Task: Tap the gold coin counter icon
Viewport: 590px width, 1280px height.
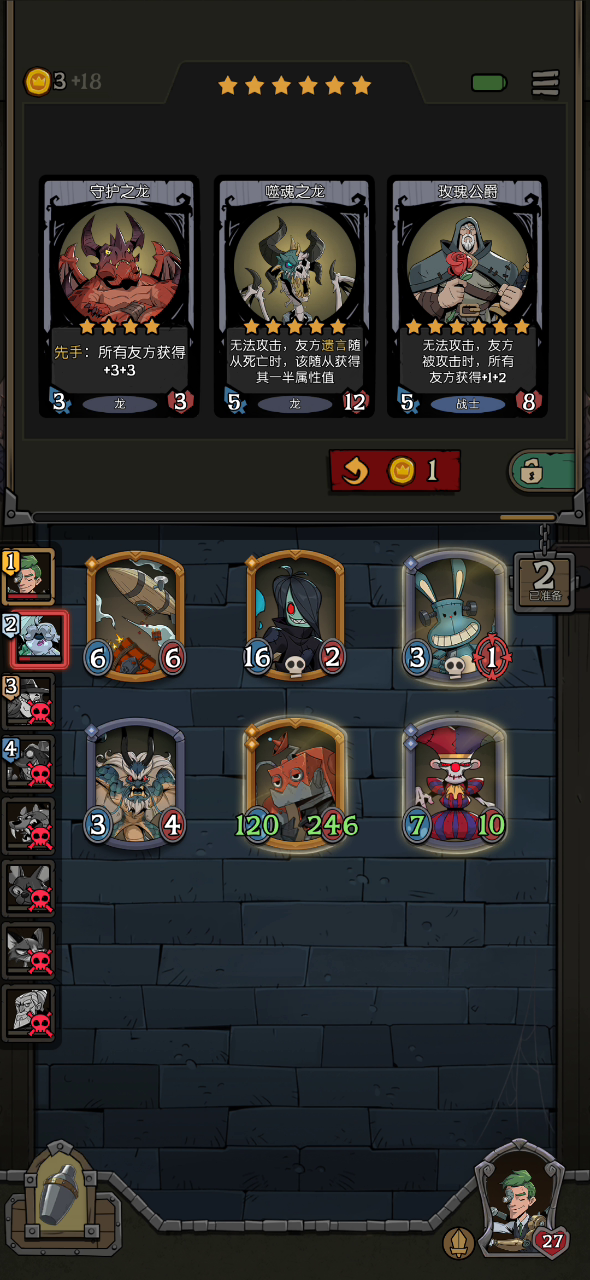Action: click(x=37, y=81)
